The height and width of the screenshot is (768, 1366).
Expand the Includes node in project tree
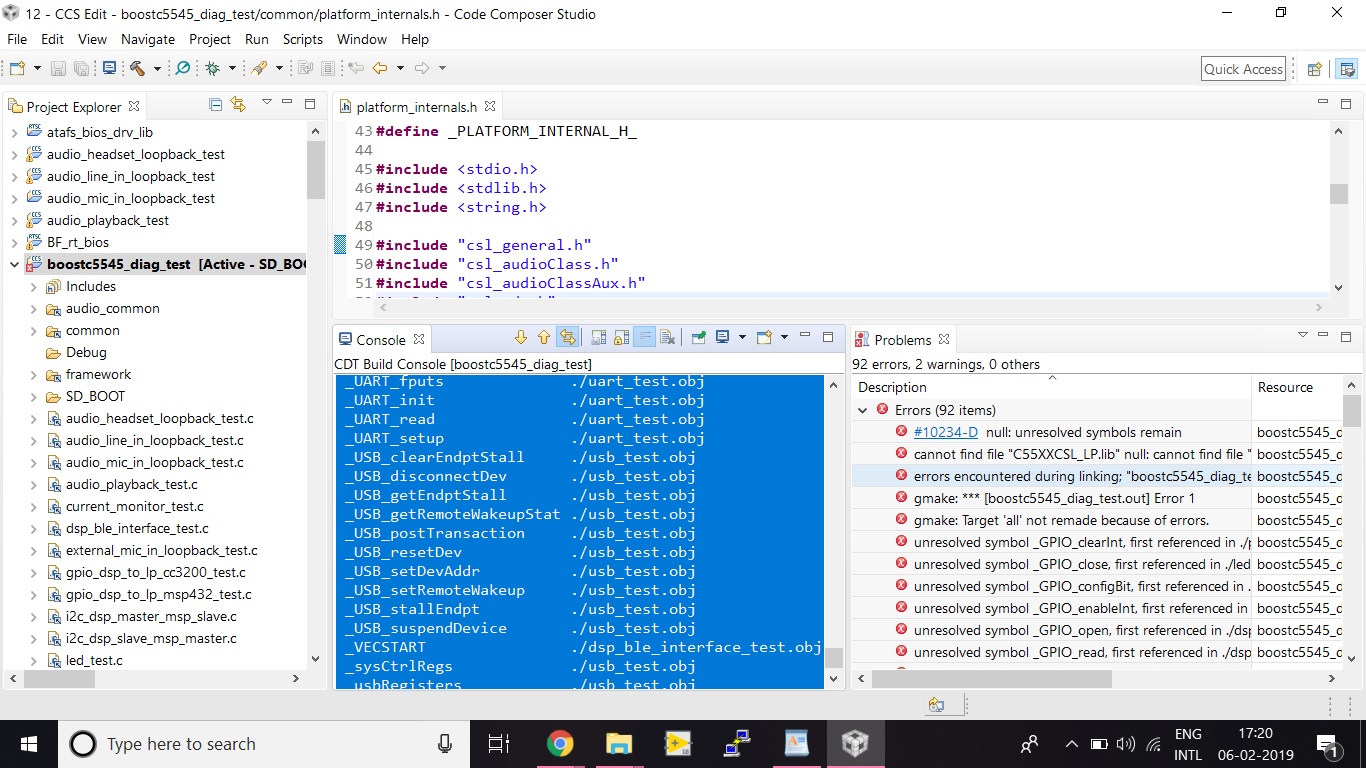pos(34,286)
